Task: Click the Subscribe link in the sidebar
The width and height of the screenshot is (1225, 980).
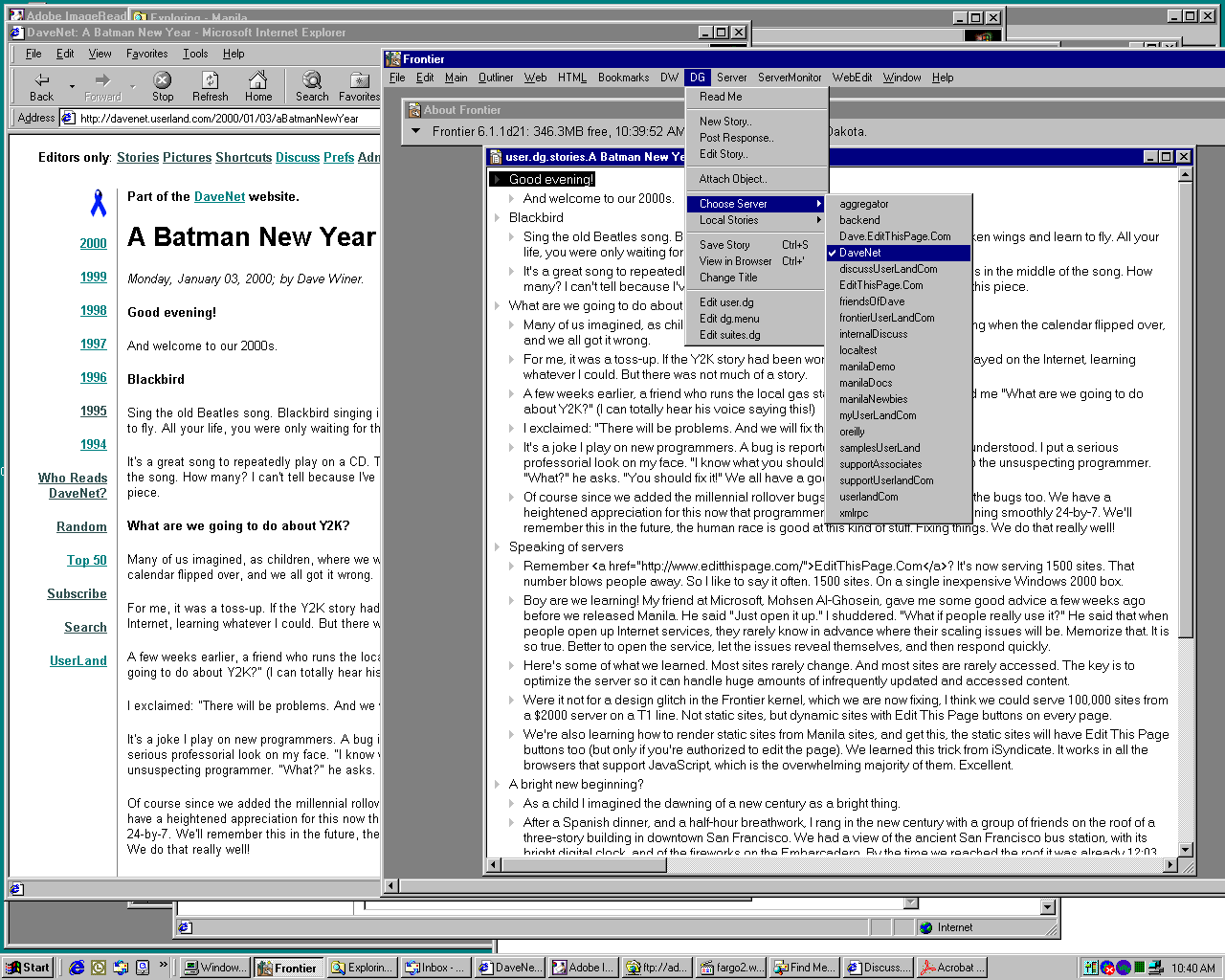Action: pos(77,593)
